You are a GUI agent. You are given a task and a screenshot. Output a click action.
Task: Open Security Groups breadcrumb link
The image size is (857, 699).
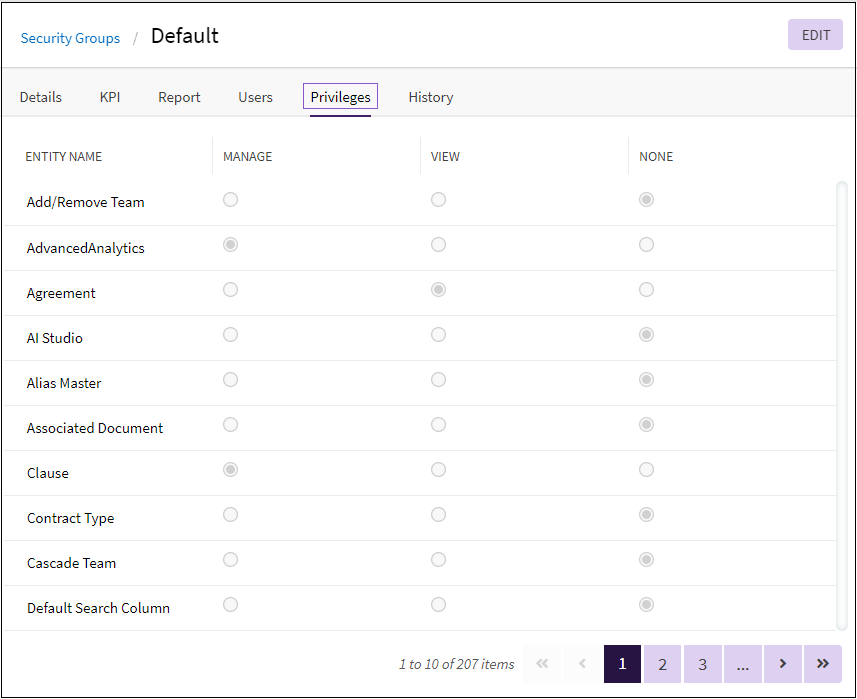tap(70, 38)
